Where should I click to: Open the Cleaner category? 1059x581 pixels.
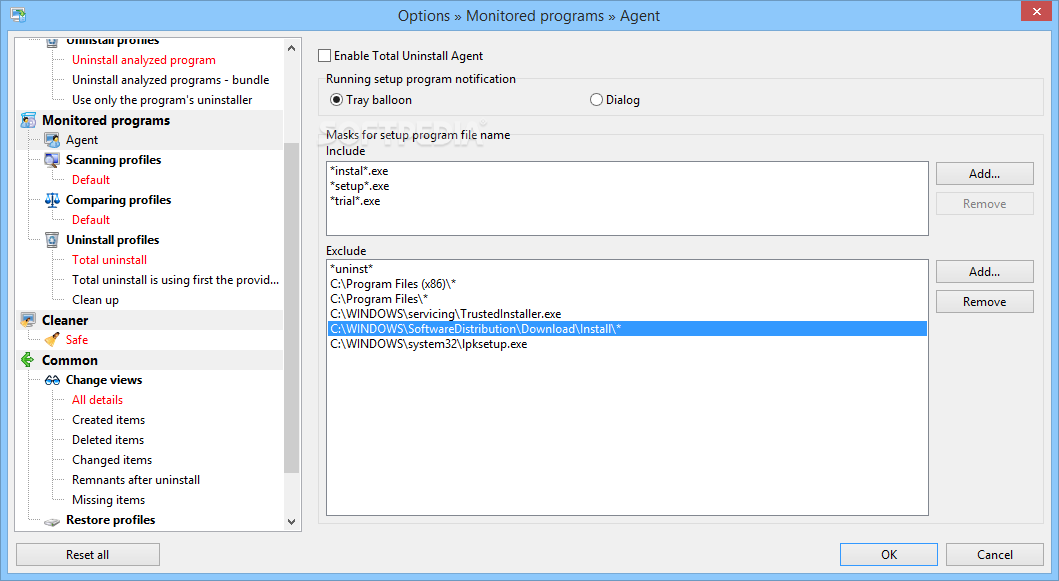65,320
